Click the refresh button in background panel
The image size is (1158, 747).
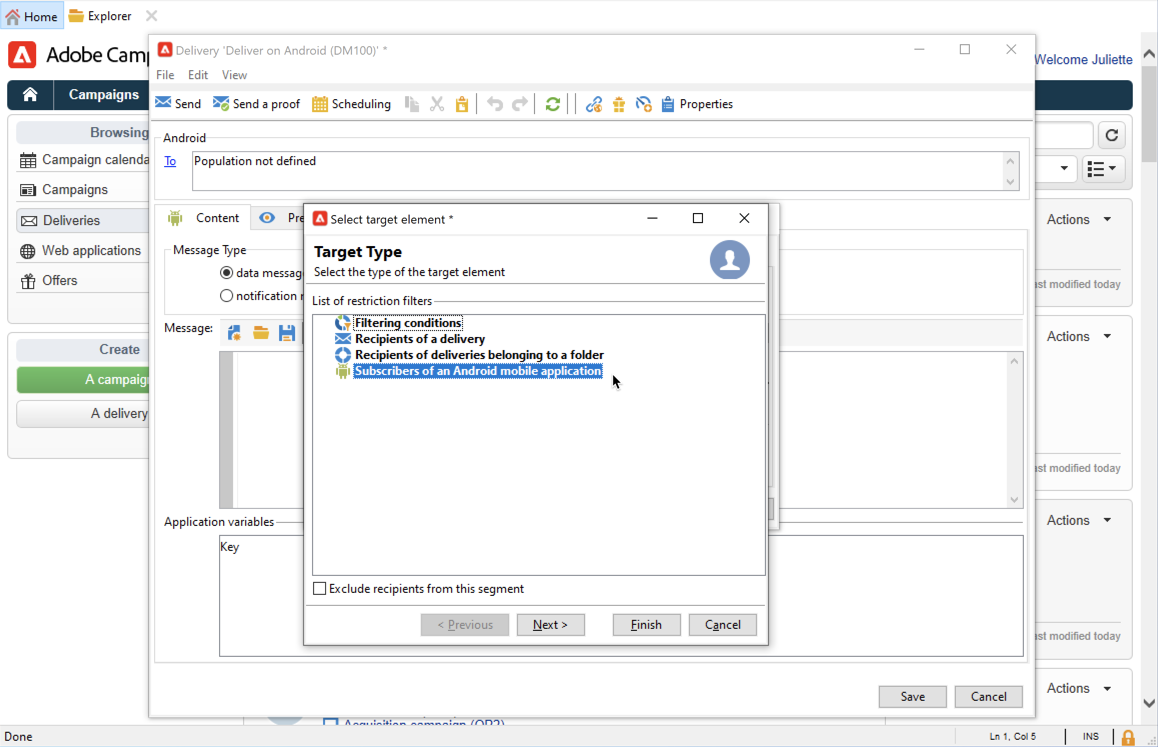(1111, 135)
